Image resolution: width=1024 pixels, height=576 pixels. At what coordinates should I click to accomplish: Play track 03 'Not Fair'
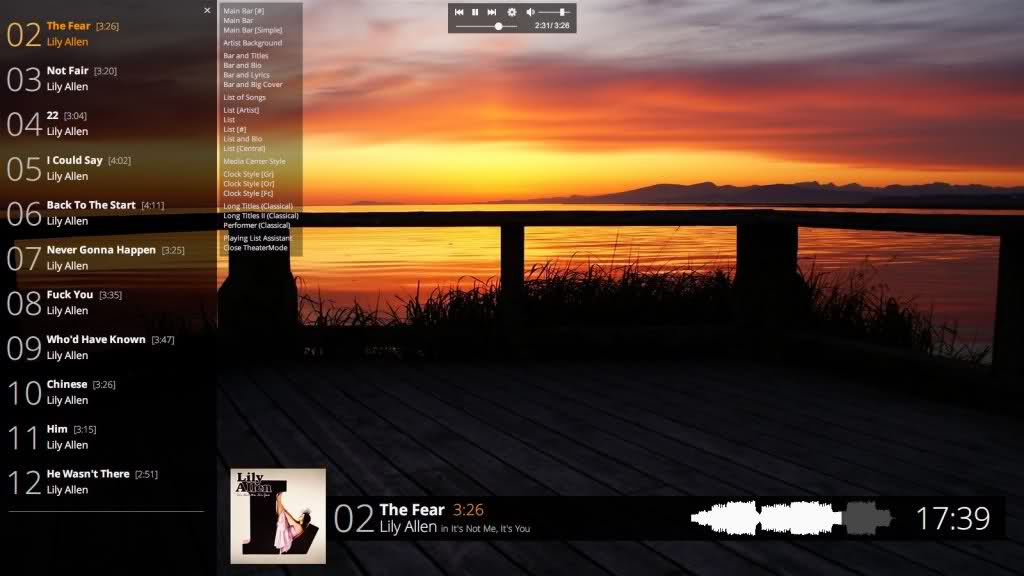pyautogui.click(x=108, y=78)
